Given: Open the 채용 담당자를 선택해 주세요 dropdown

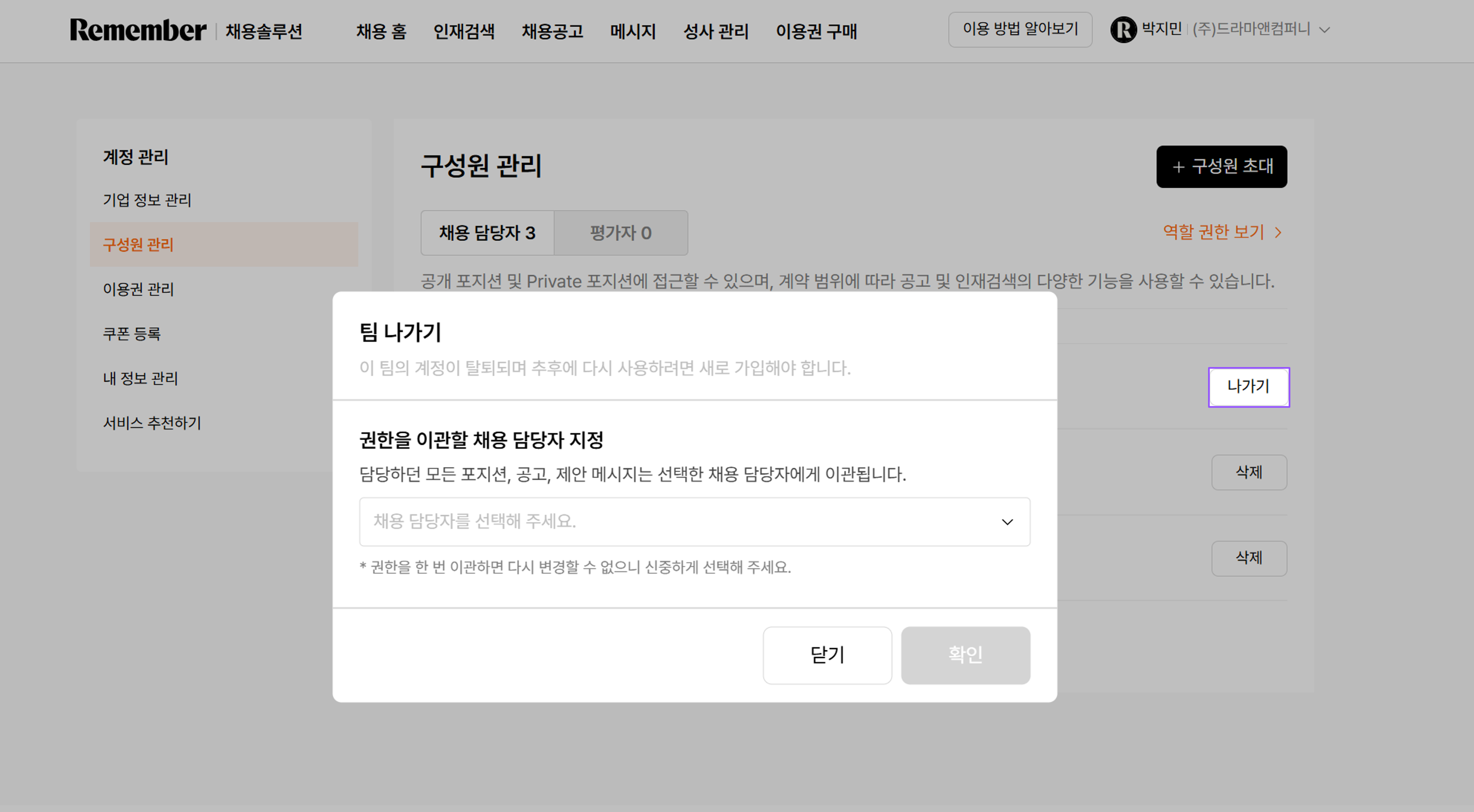Looking at the screenshot, I should click(x=694, y=521).
